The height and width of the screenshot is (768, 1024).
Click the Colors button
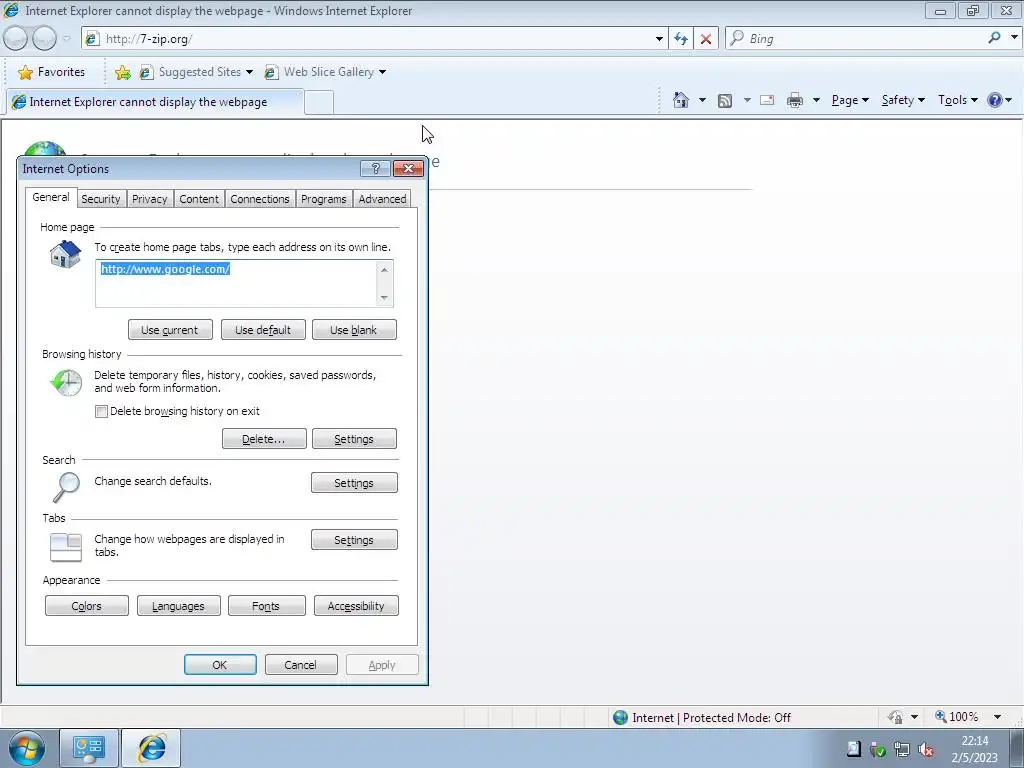[x=87, y=606]
